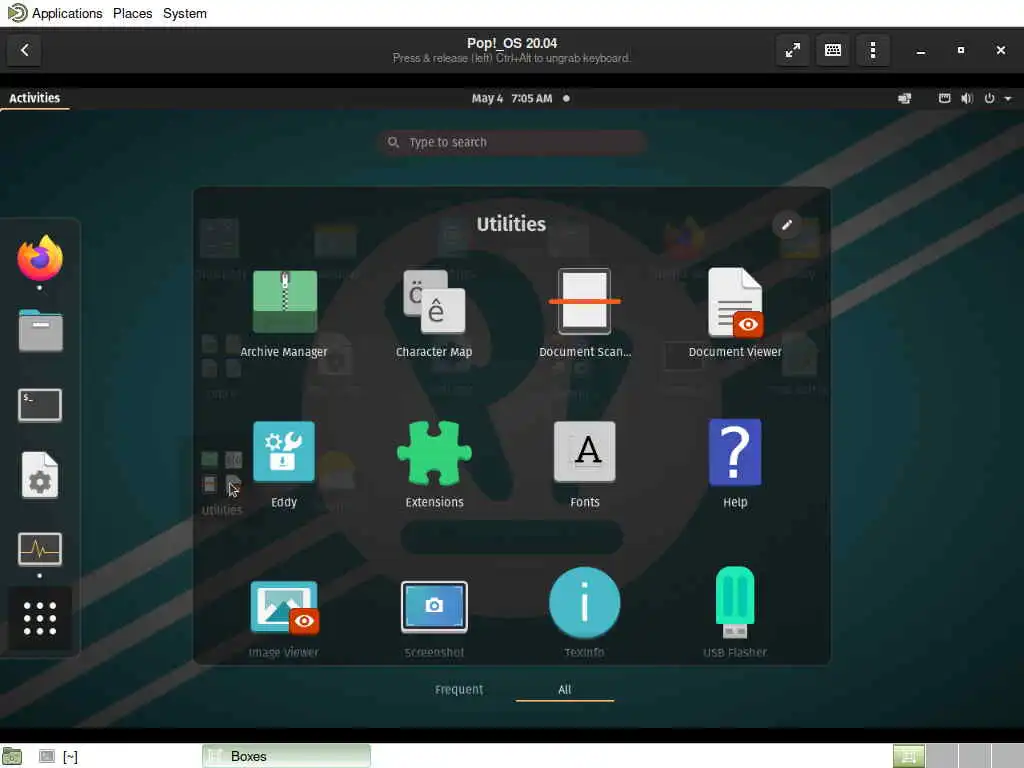Click the Show Applications grid button

pyautogui.click(x=40, y=618)
